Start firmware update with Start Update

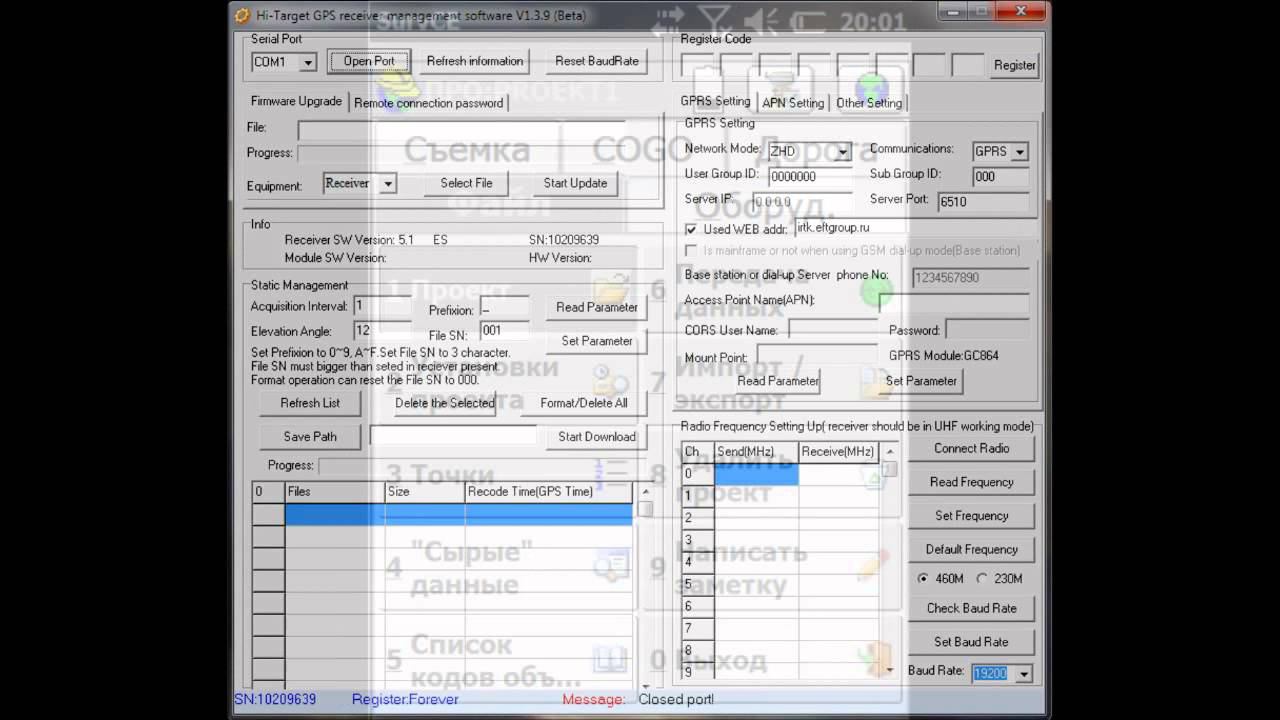click(x=575, y=184)
